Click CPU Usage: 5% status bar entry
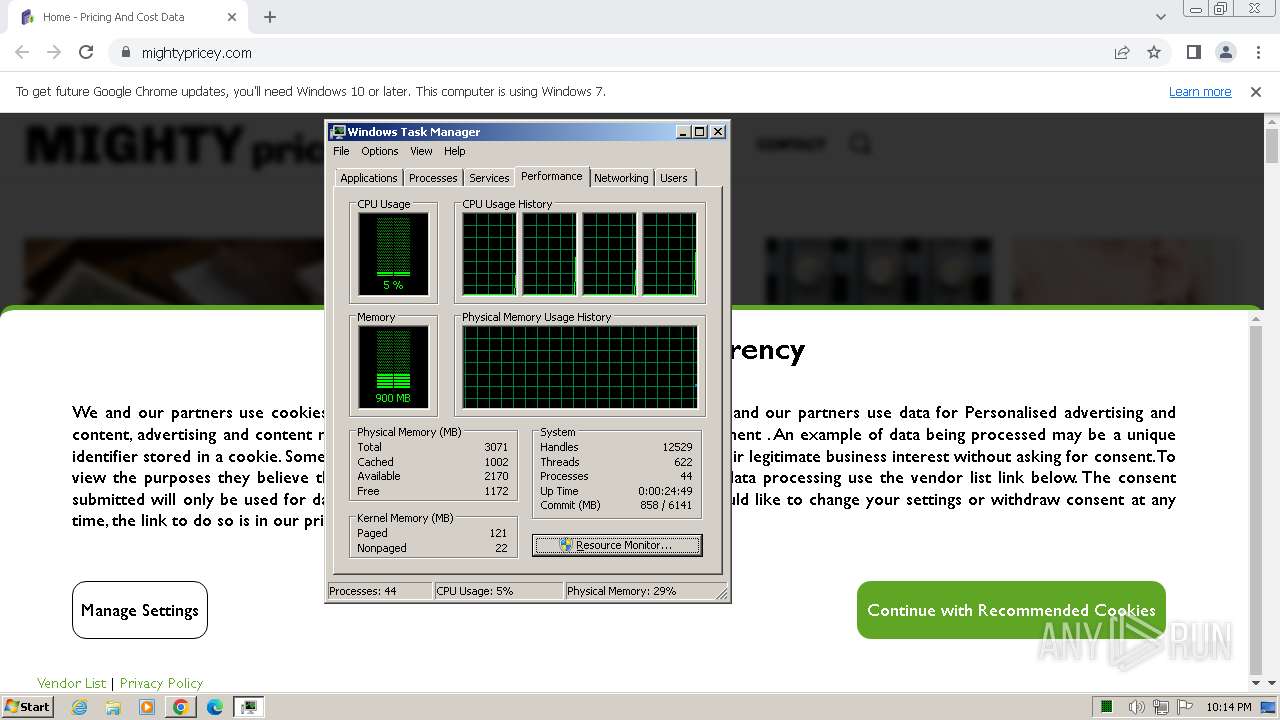The width and height of the screenshot is (1280, 720). (x=499, y=591)
